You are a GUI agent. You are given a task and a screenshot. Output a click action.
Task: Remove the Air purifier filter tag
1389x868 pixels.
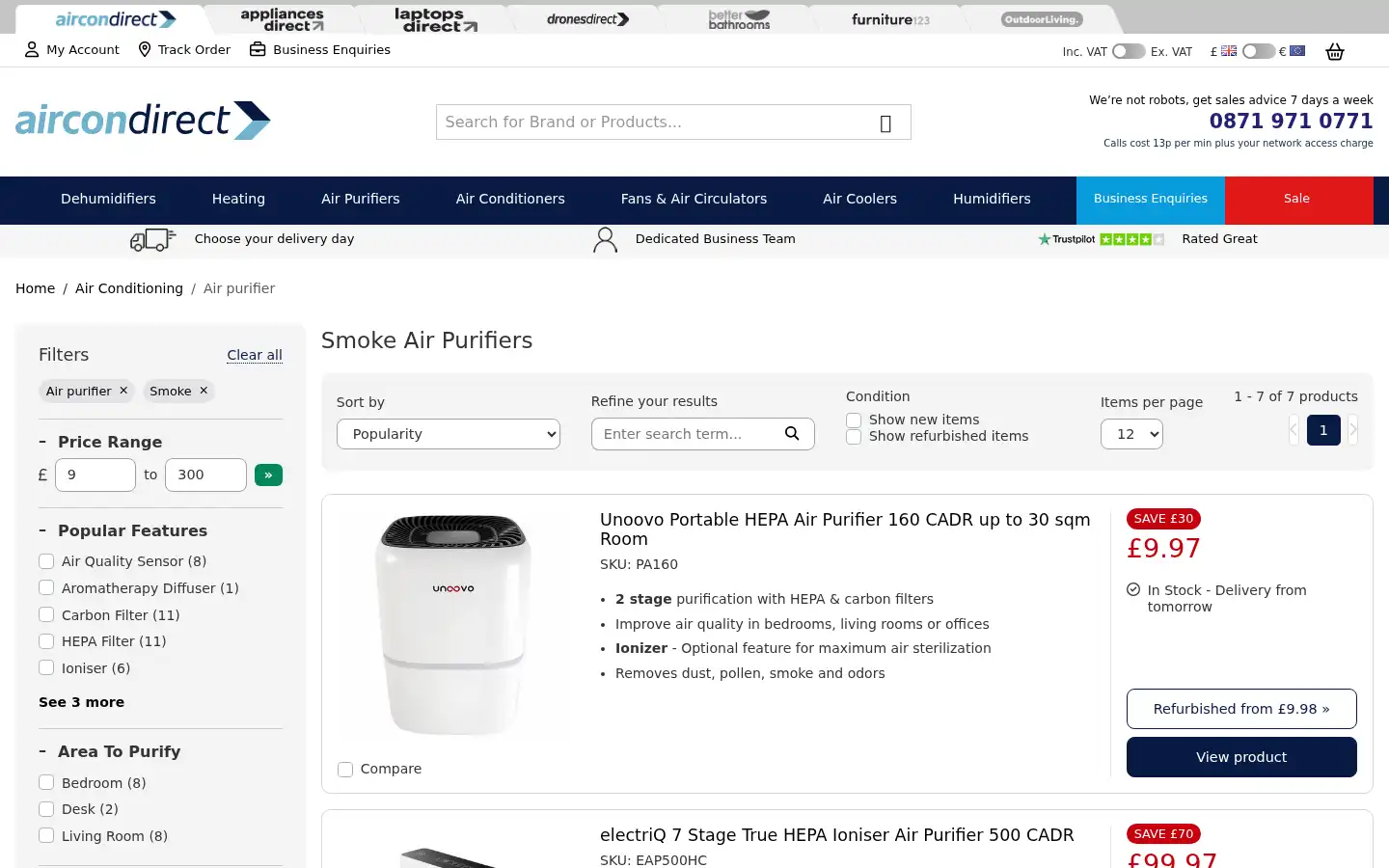pos(123,391)
